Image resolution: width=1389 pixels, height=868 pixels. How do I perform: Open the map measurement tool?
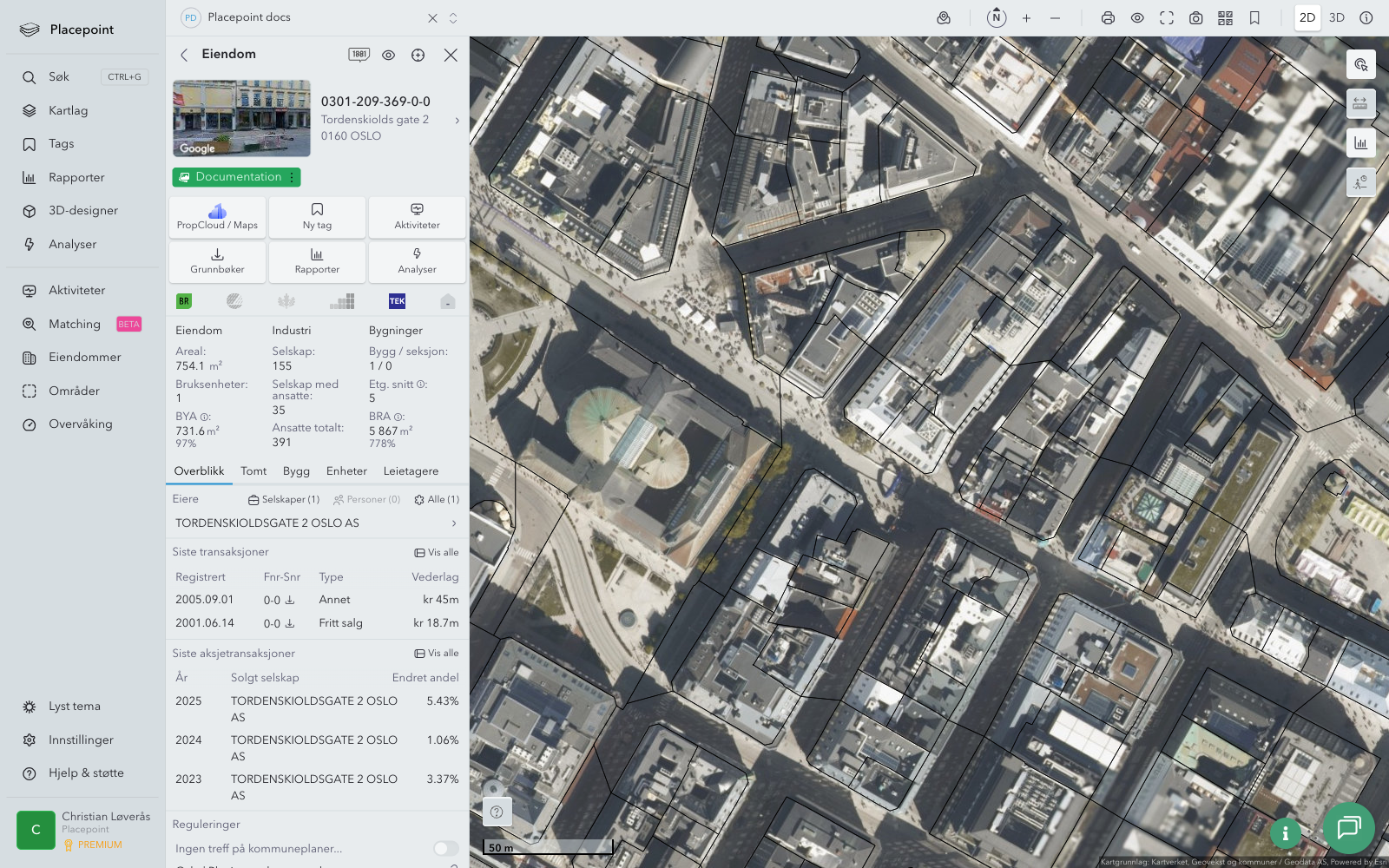click(1360, 103)
